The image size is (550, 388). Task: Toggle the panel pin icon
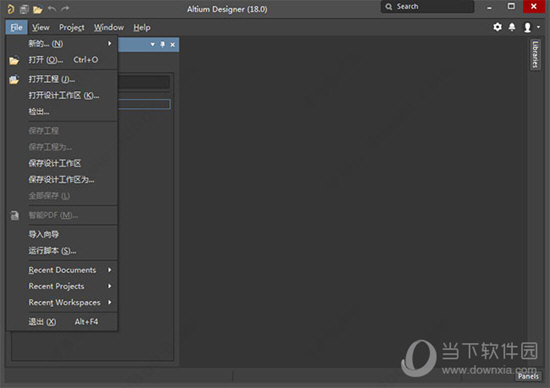point(162,45)
